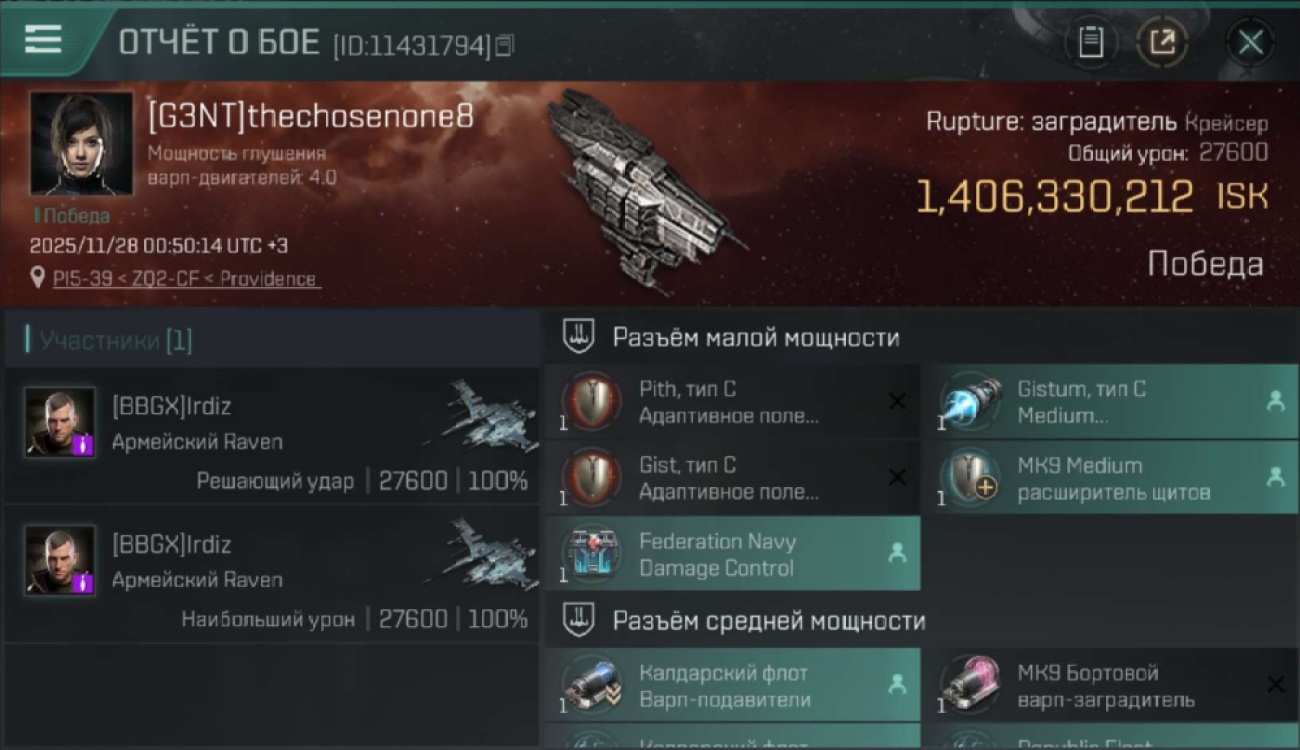Select Federation Navy Damage Control module
The image size is (1300, 750).
click(733, 554)
